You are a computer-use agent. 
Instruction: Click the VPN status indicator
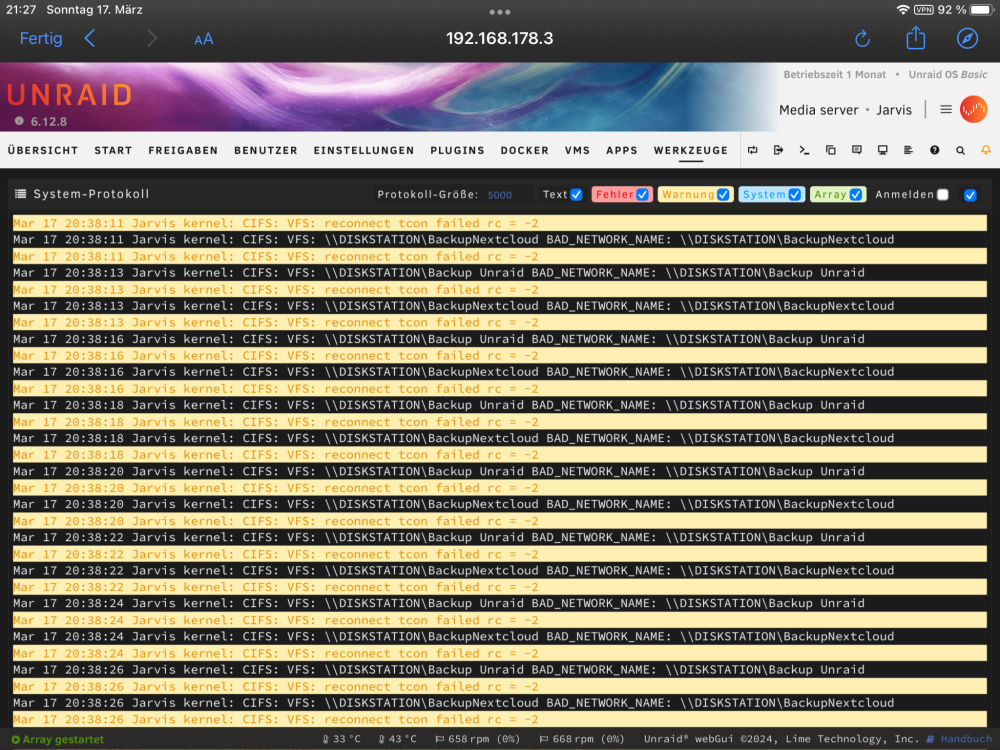923,10
